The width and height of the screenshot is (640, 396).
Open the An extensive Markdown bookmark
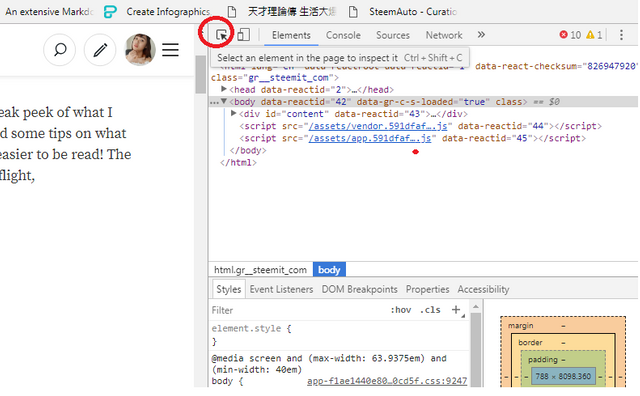pos(49,12)
